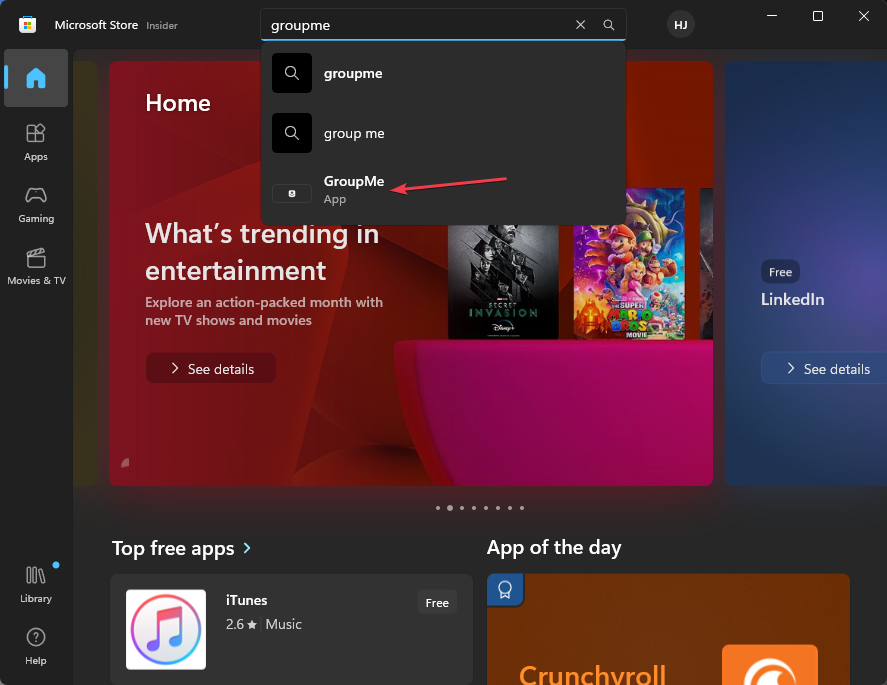This screenshot has width=887, height=685.
Task: Open the Help page
Action: 36,646
